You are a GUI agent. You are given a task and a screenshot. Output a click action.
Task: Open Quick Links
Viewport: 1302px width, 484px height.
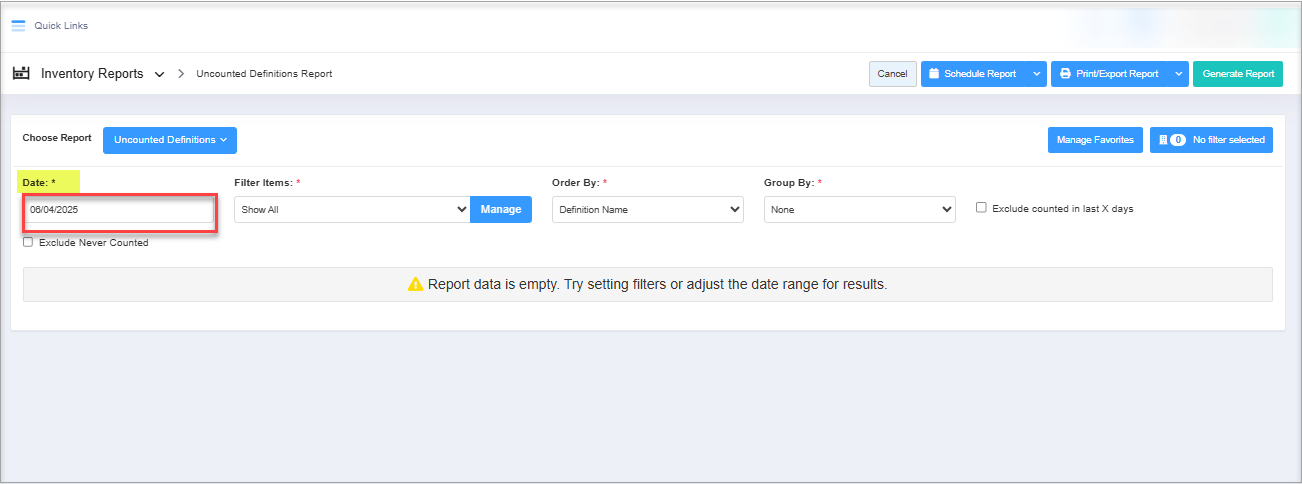(x=61, y=26)
